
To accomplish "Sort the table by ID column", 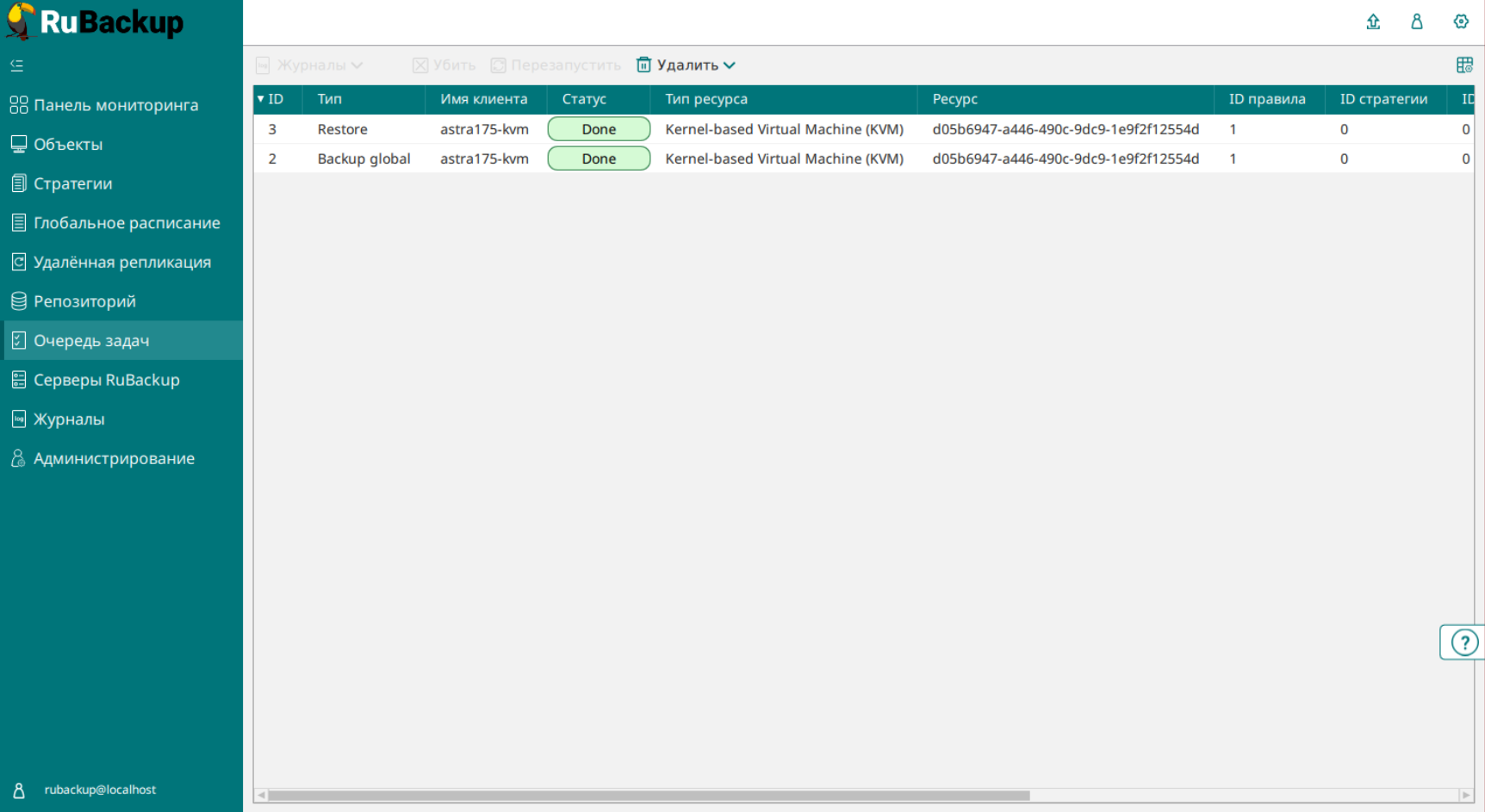I will pyautogui.click(x=276, y=99).
